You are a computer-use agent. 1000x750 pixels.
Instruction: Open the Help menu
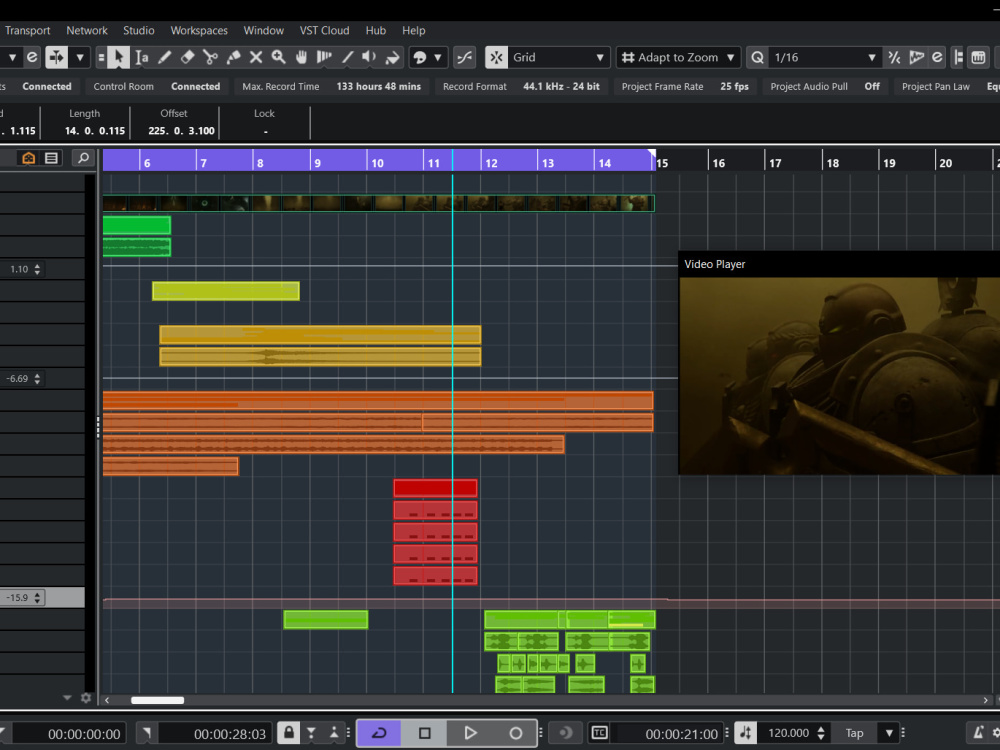click(413, 30)
